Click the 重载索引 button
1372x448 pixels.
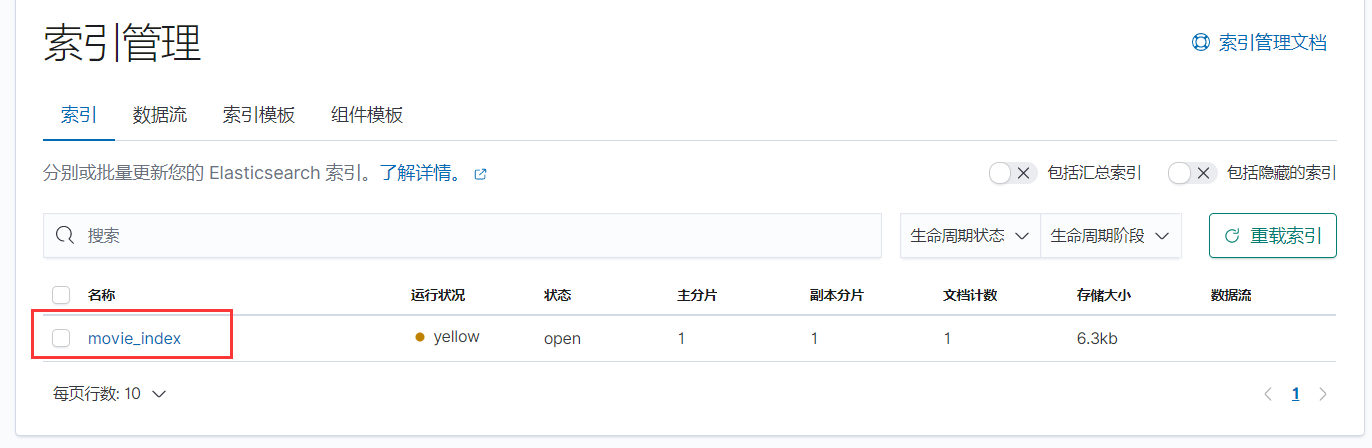click(1273, 236)
